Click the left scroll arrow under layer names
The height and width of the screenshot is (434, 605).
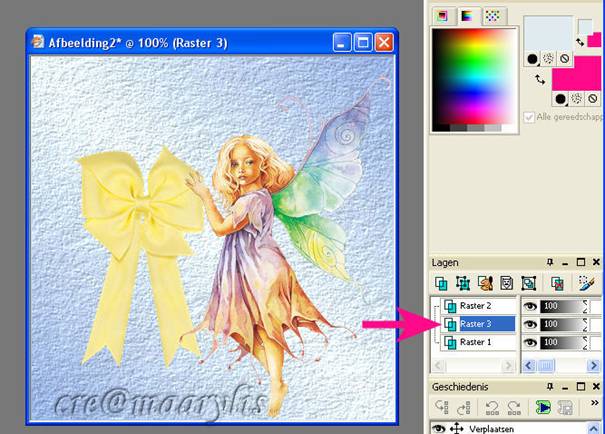click(438, 365)
